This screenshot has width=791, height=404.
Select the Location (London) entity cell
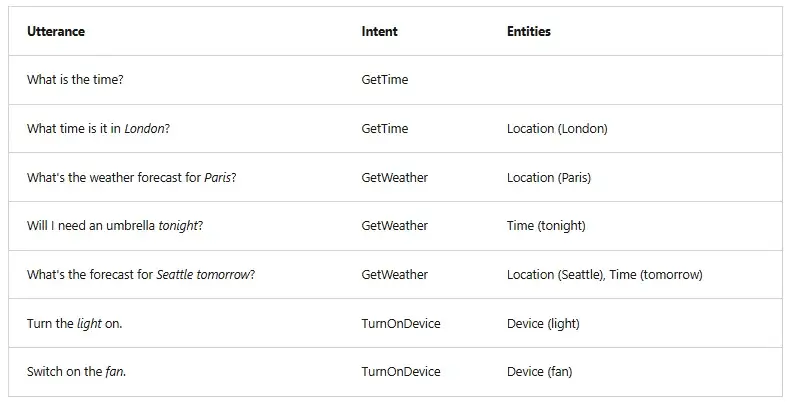pyautogui.click(x=557, y=129)
